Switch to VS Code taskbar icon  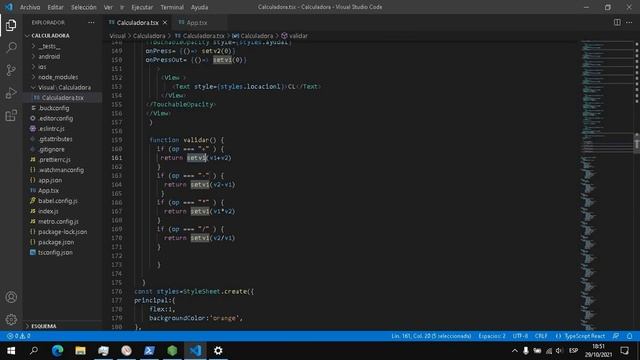coord(196,351)
